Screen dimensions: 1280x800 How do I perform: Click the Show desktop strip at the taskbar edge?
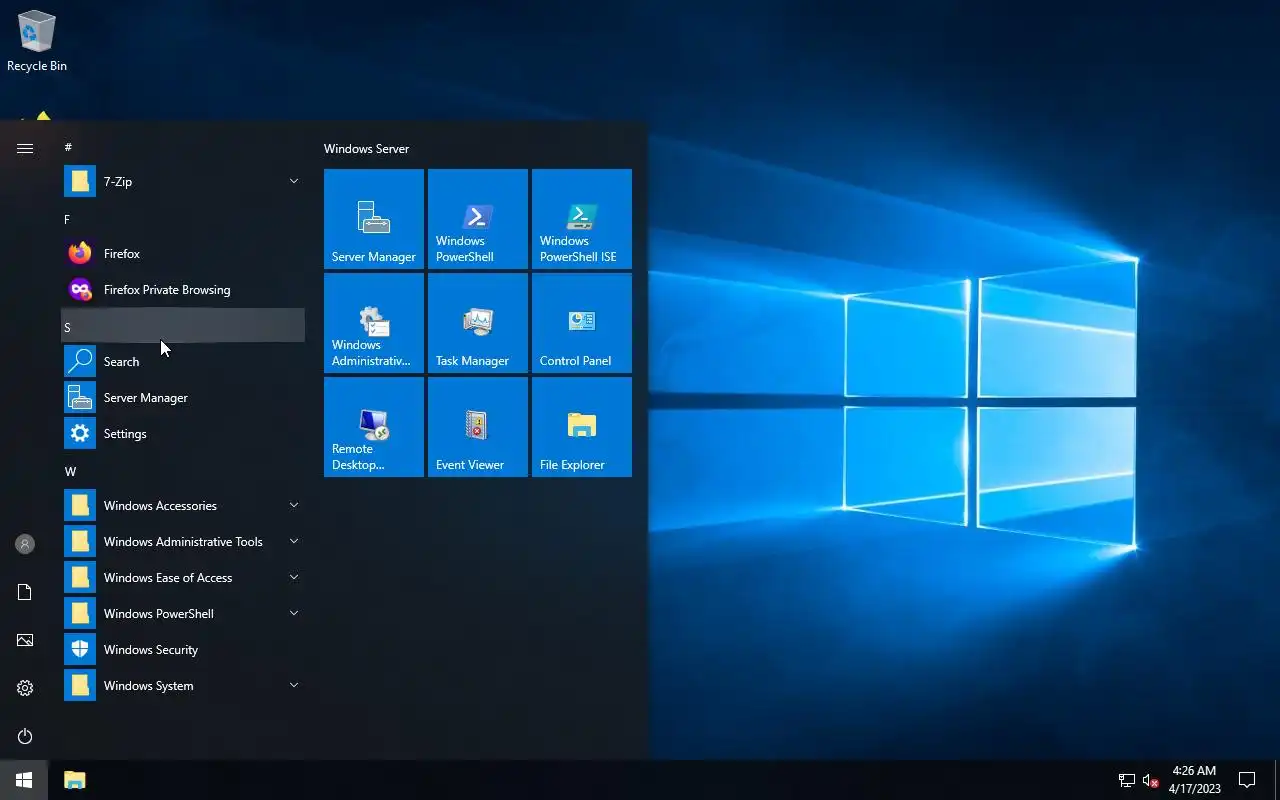tap(1277, 780)
